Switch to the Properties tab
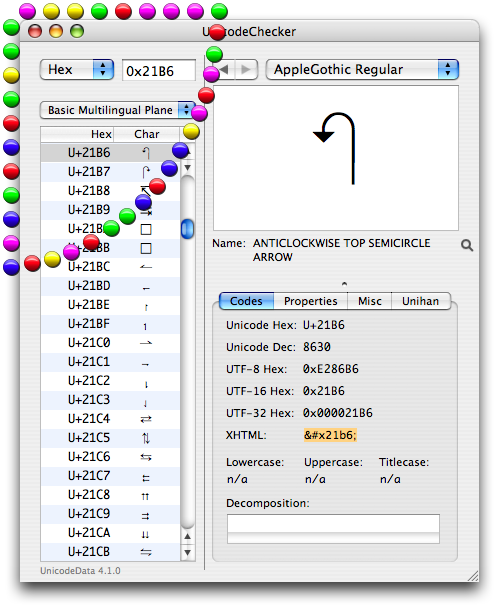Screen dimensions: 503x607 click(311, 301)
